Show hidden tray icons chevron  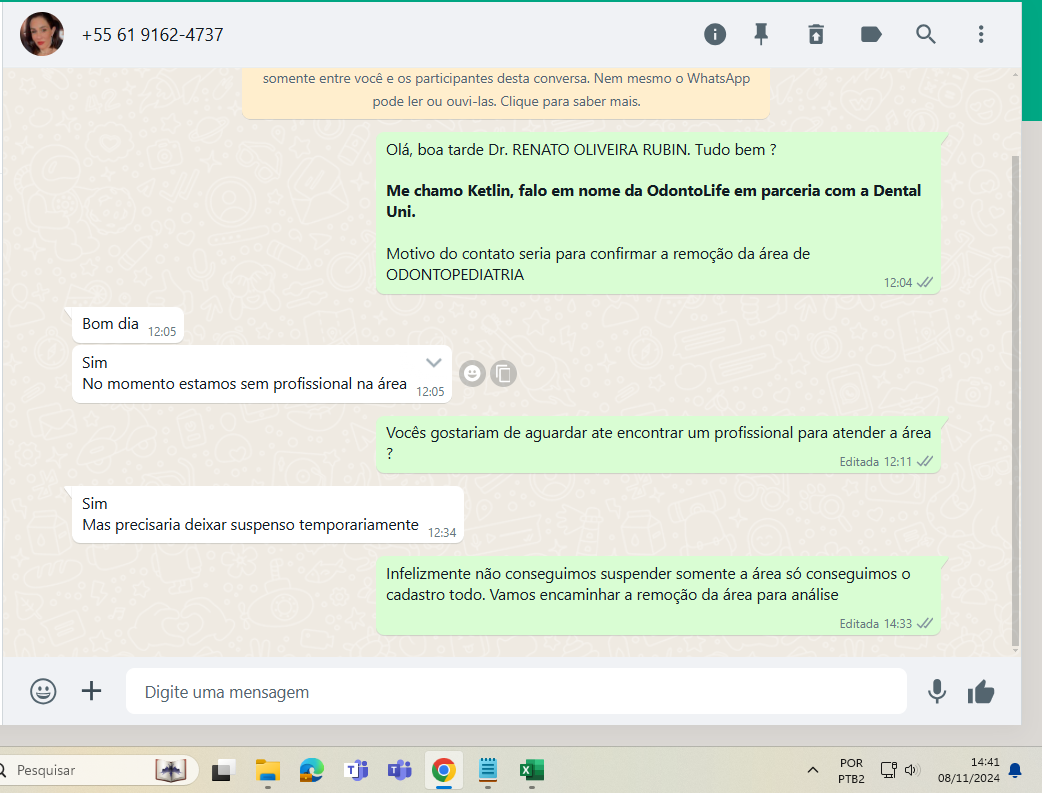click(x=812, y=770)
